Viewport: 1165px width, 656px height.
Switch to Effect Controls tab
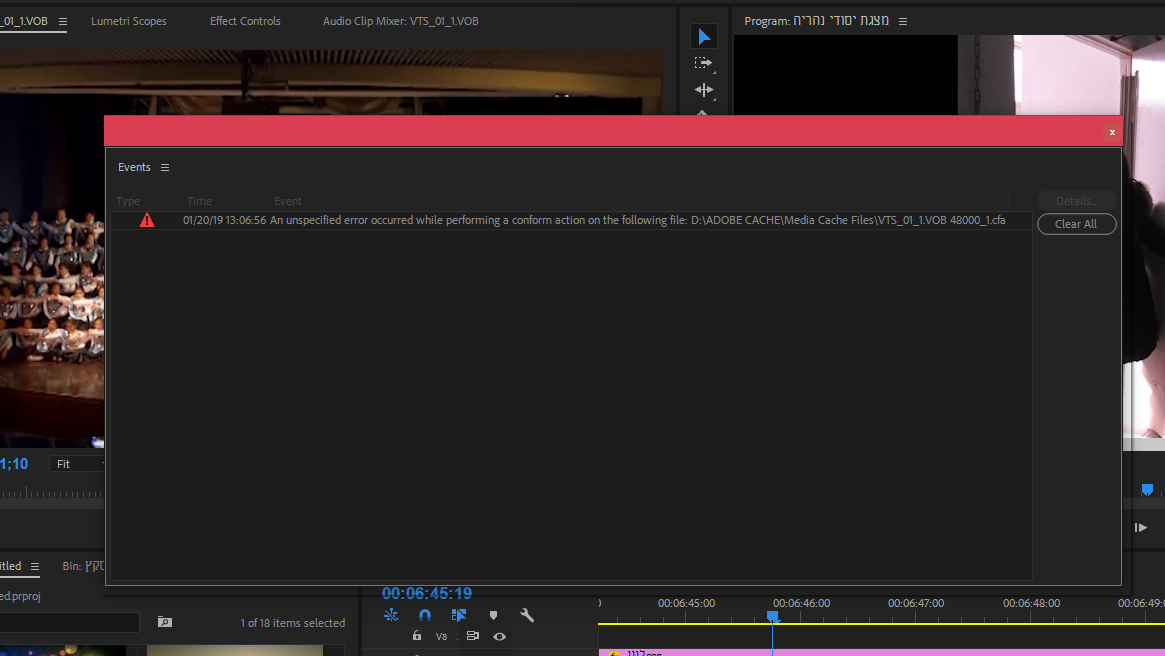[245, 21]
